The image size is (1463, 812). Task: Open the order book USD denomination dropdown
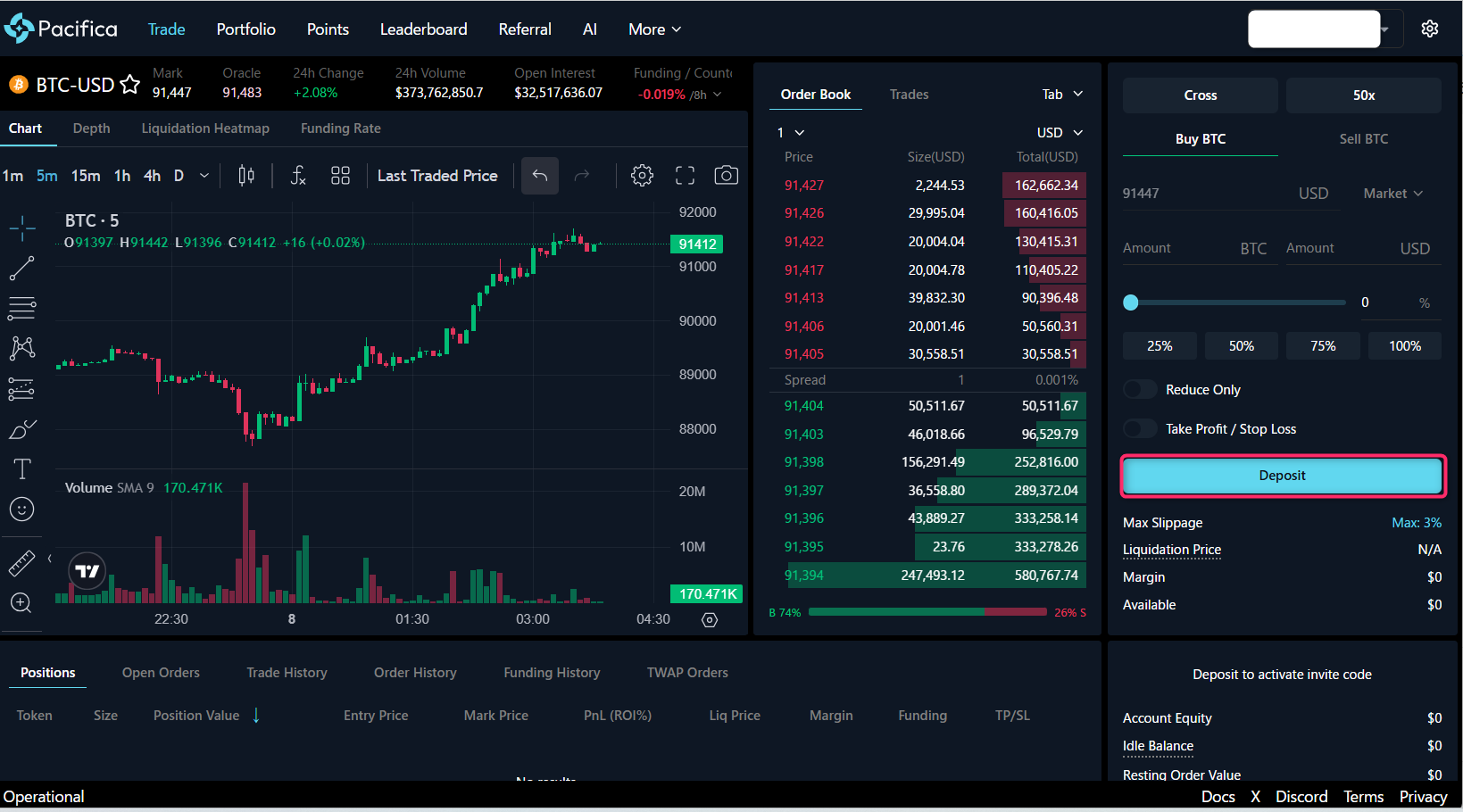tap(1060, 133)
